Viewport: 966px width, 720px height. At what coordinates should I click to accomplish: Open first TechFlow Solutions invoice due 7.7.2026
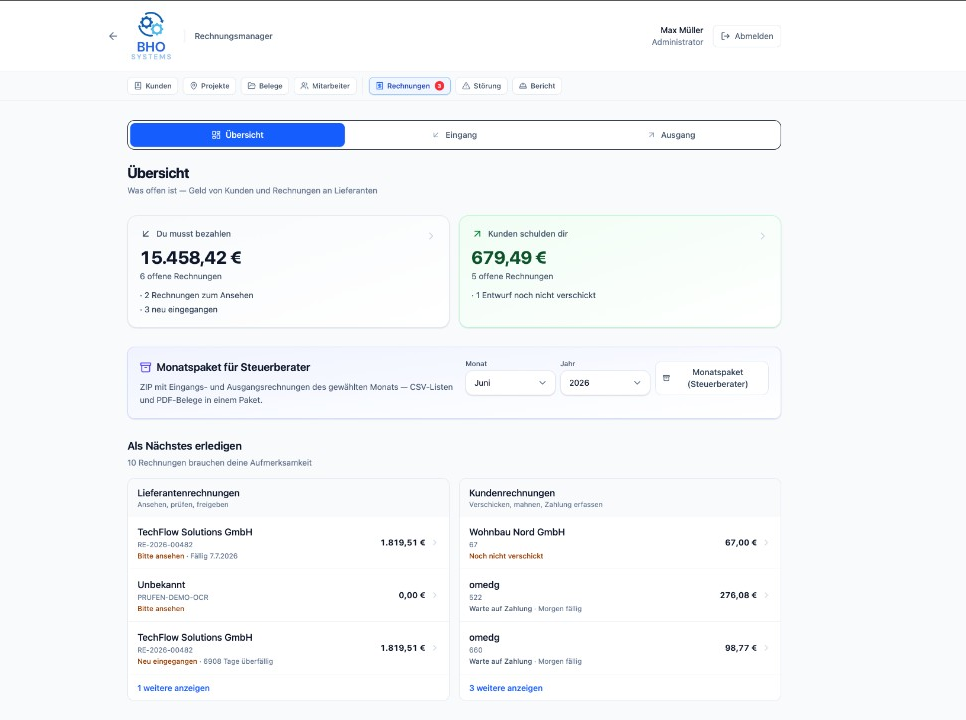(288, 543)
